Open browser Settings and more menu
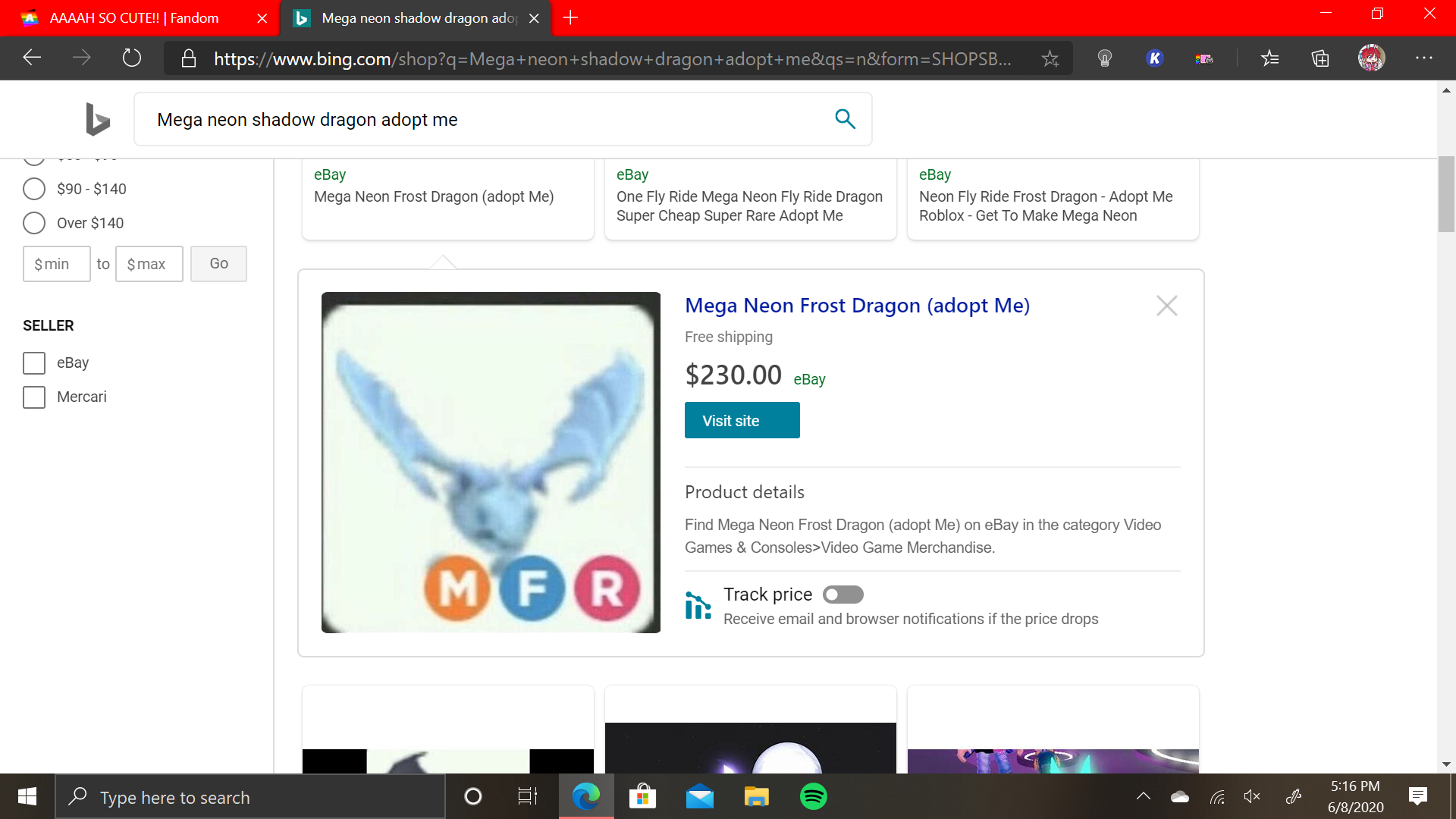Viewport: 1456px width, 819px height. (x=1423, y=58)
